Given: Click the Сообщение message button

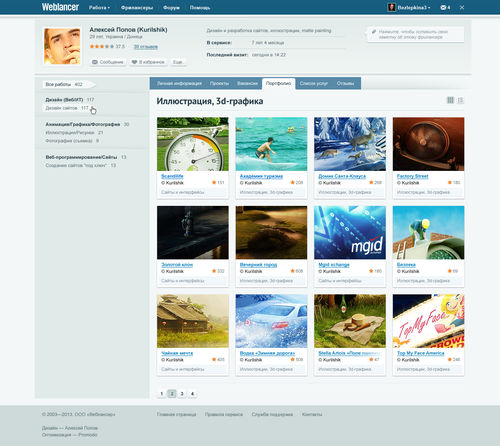Looking at the screenshot, I should (x=108, y=62).
